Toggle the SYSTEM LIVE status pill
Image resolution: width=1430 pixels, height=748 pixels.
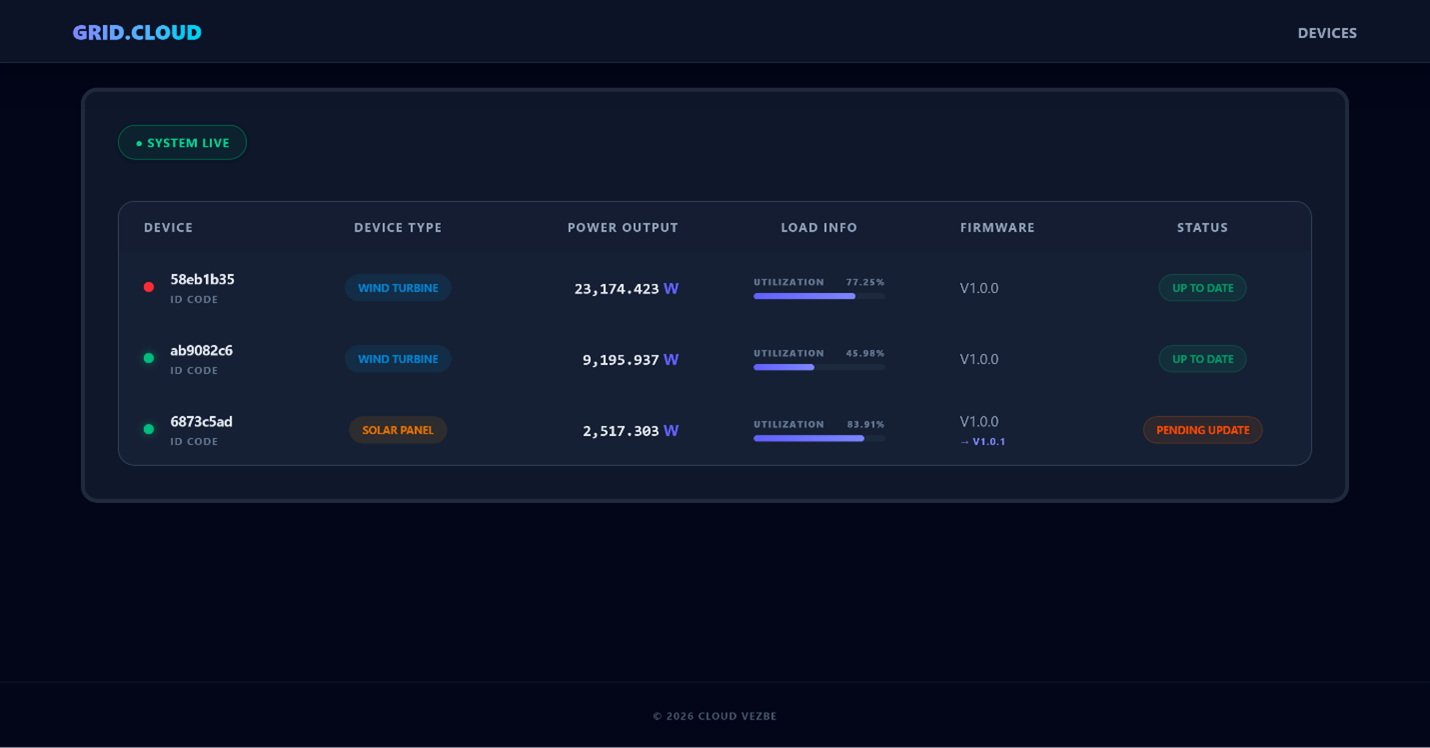click(x=182, y=142)
